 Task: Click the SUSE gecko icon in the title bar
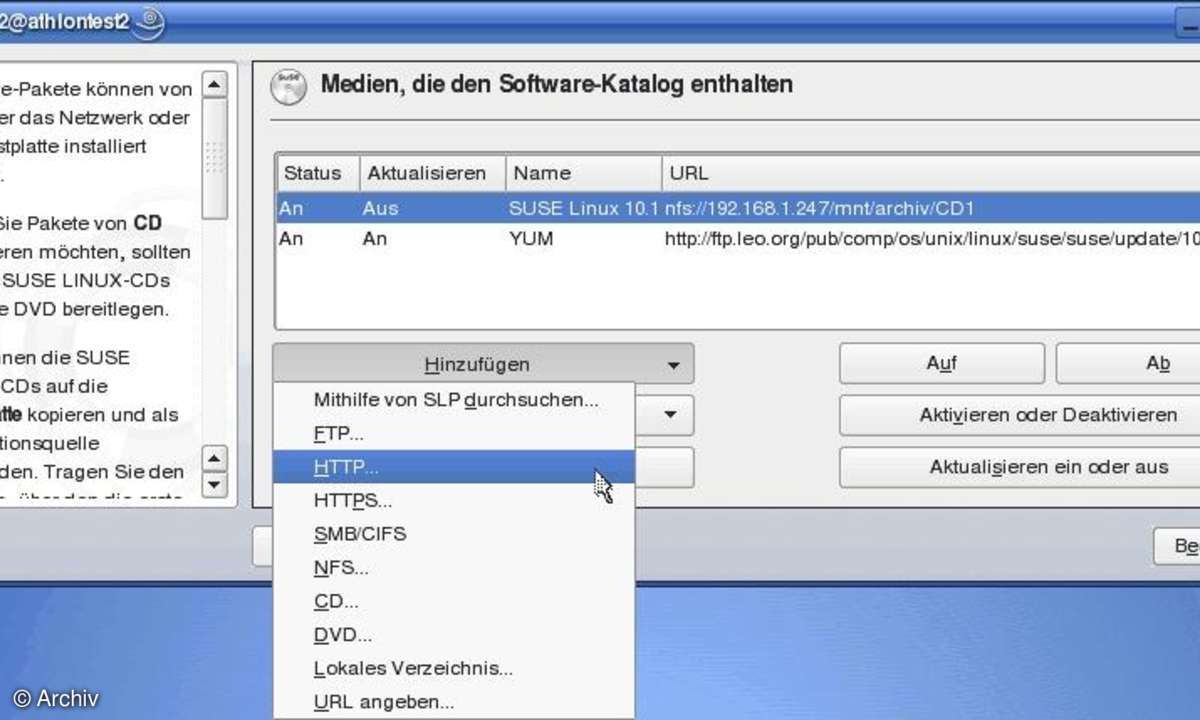point(149,21)
